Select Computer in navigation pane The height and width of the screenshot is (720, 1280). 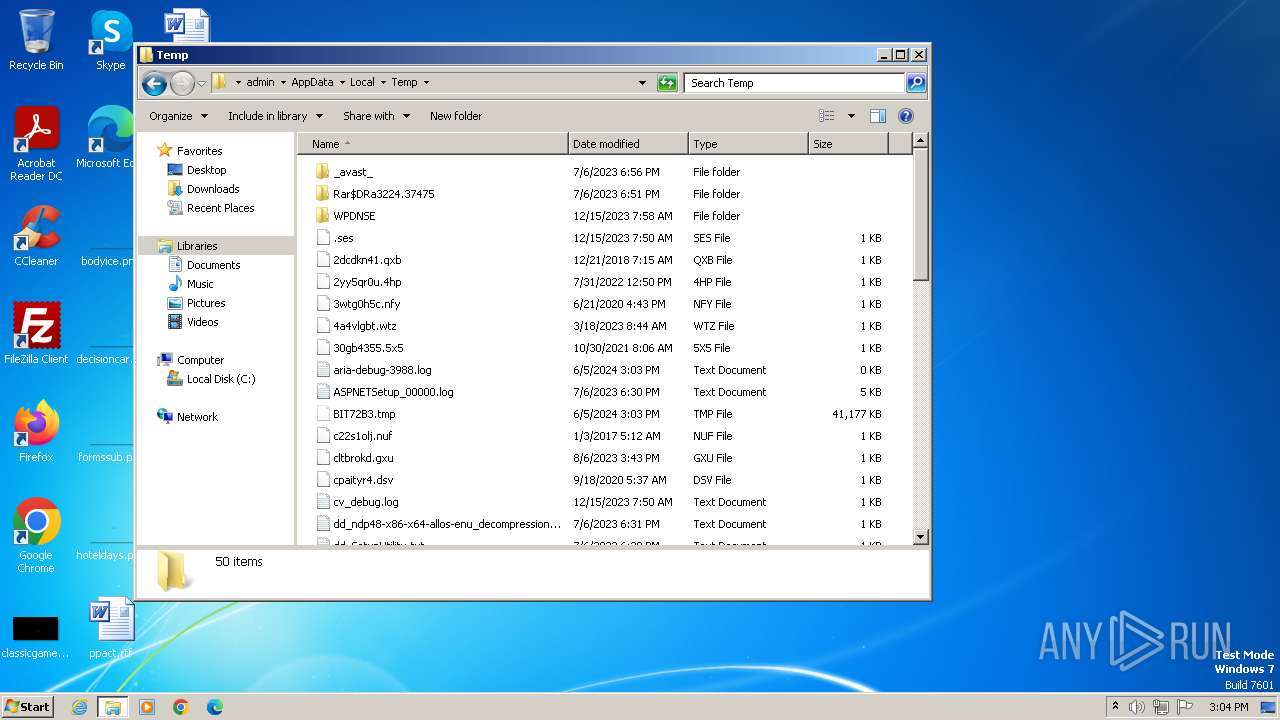pyautogui.click(x=200, y=360)
